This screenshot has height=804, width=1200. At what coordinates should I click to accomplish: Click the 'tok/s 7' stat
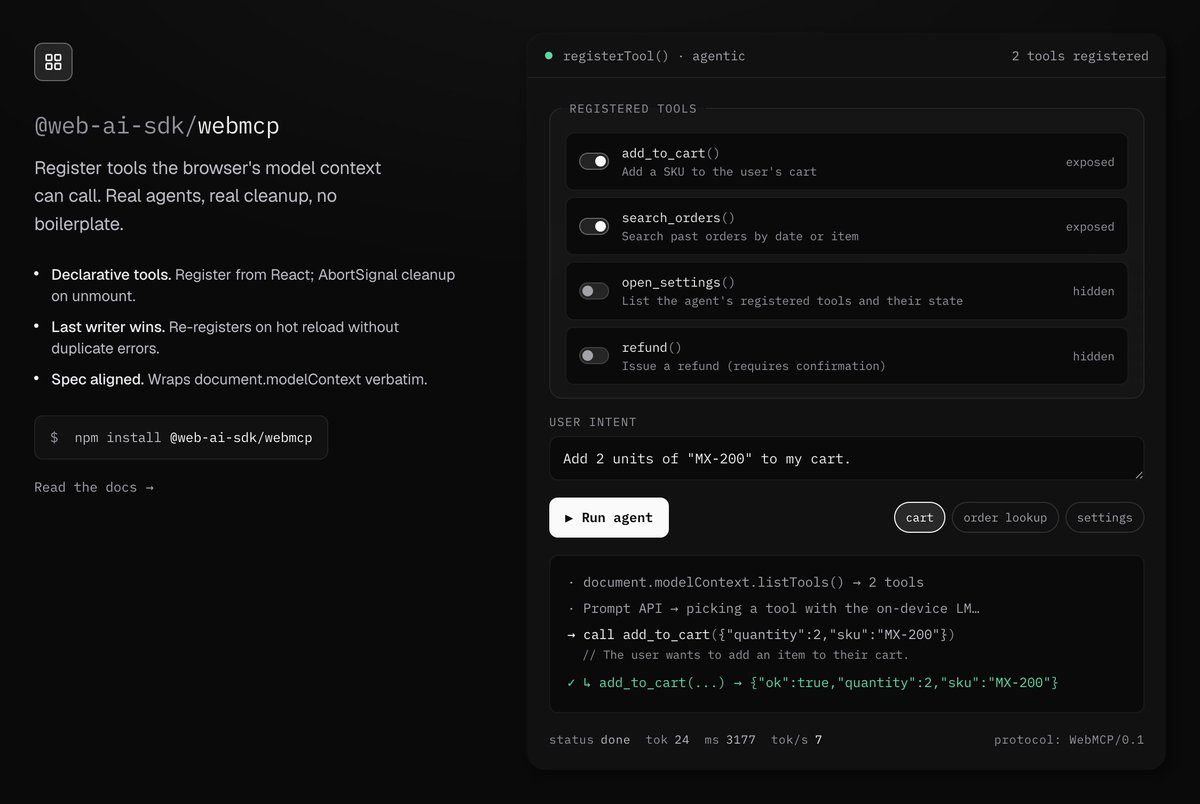tap(796, 740)
